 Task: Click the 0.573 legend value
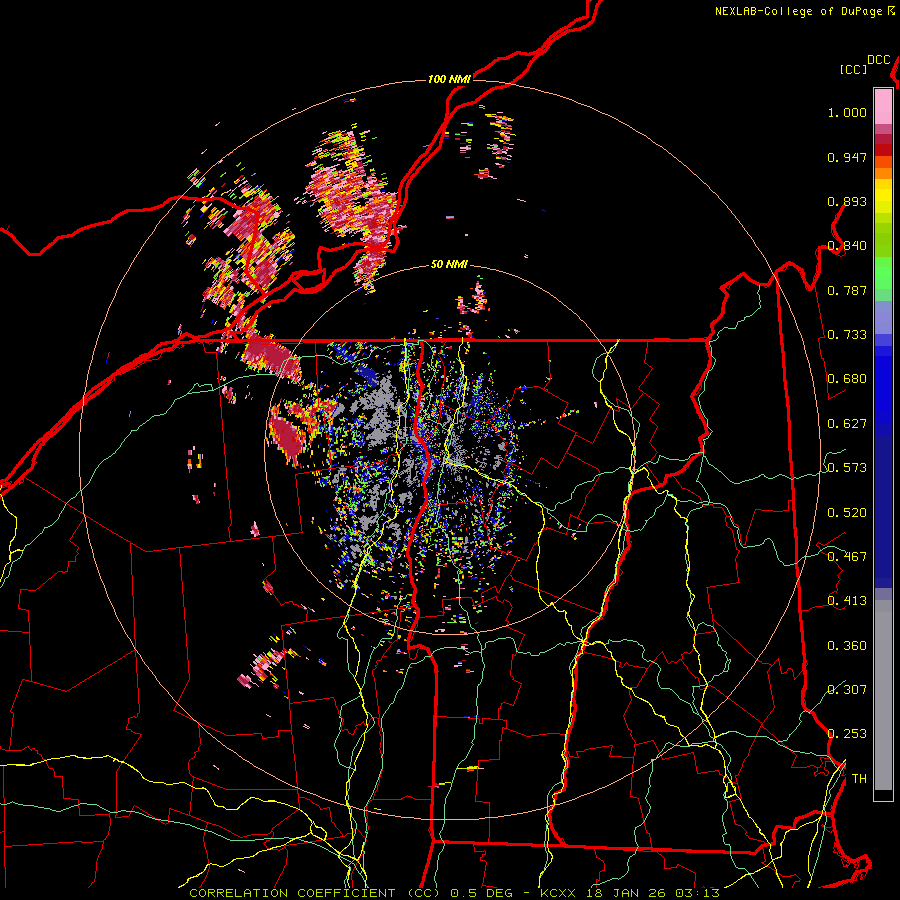[x=847, y=468]
